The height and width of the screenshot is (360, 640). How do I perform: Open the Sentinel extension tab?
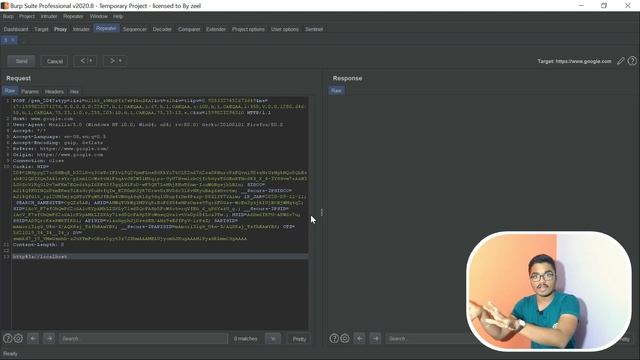tap(314, 29)
